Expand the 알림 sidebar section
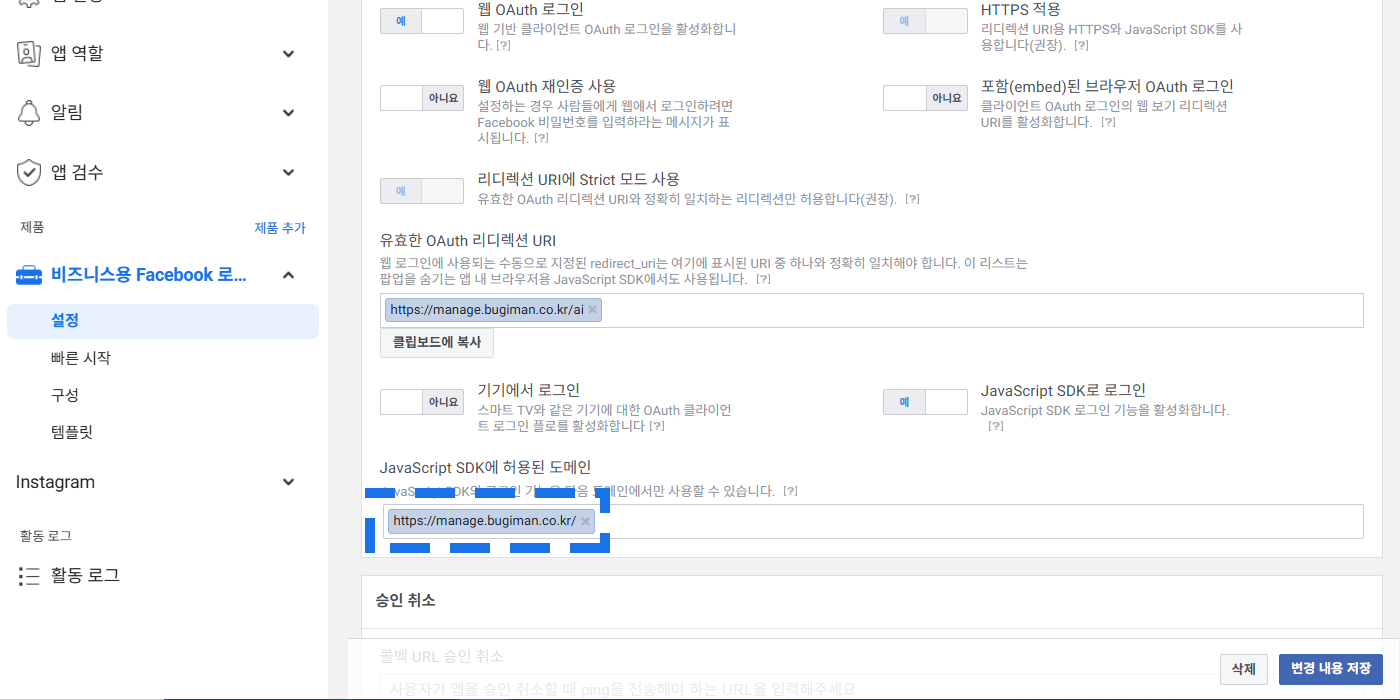 point(289,113)
